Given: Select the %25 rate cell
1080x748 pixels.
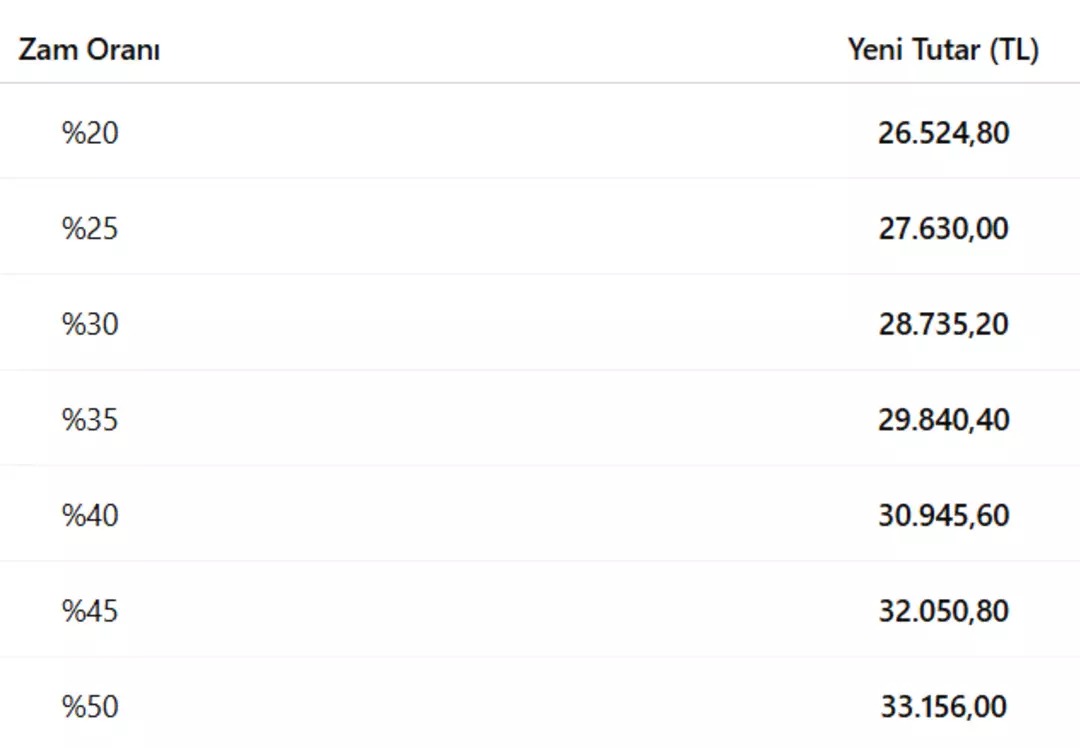Looking at the screenshot, I should click(x=90, y=228).
